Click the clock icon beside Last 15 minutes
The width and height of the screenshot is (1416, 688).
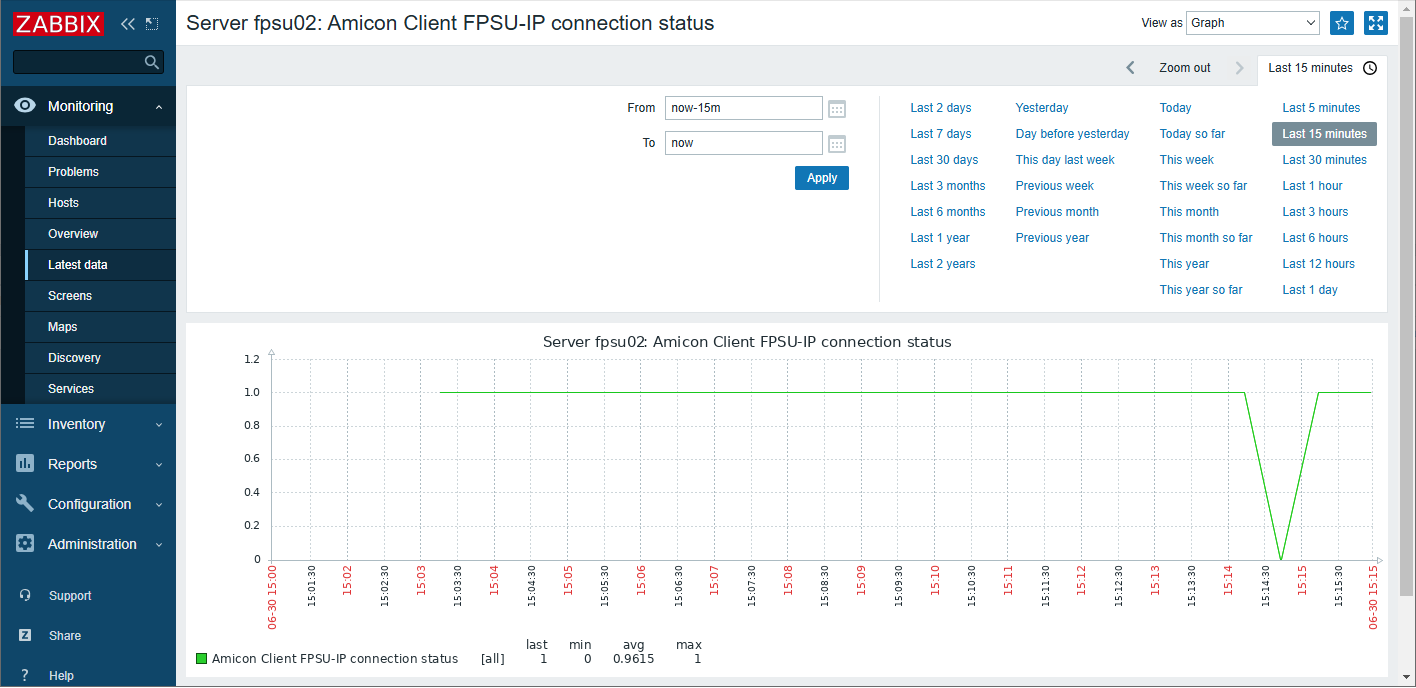click(x=1370, y=68)
